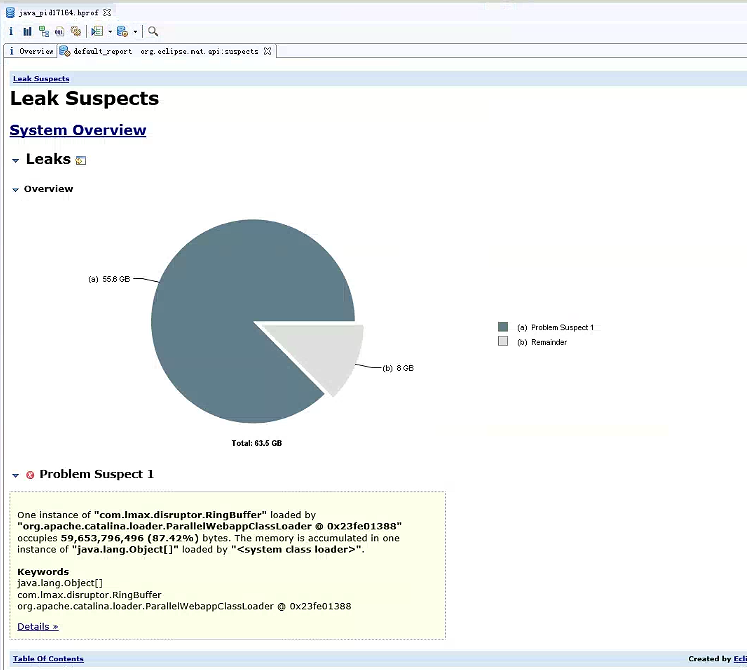
Task: Open the System Overview link
Action: [x=78, y=130]
